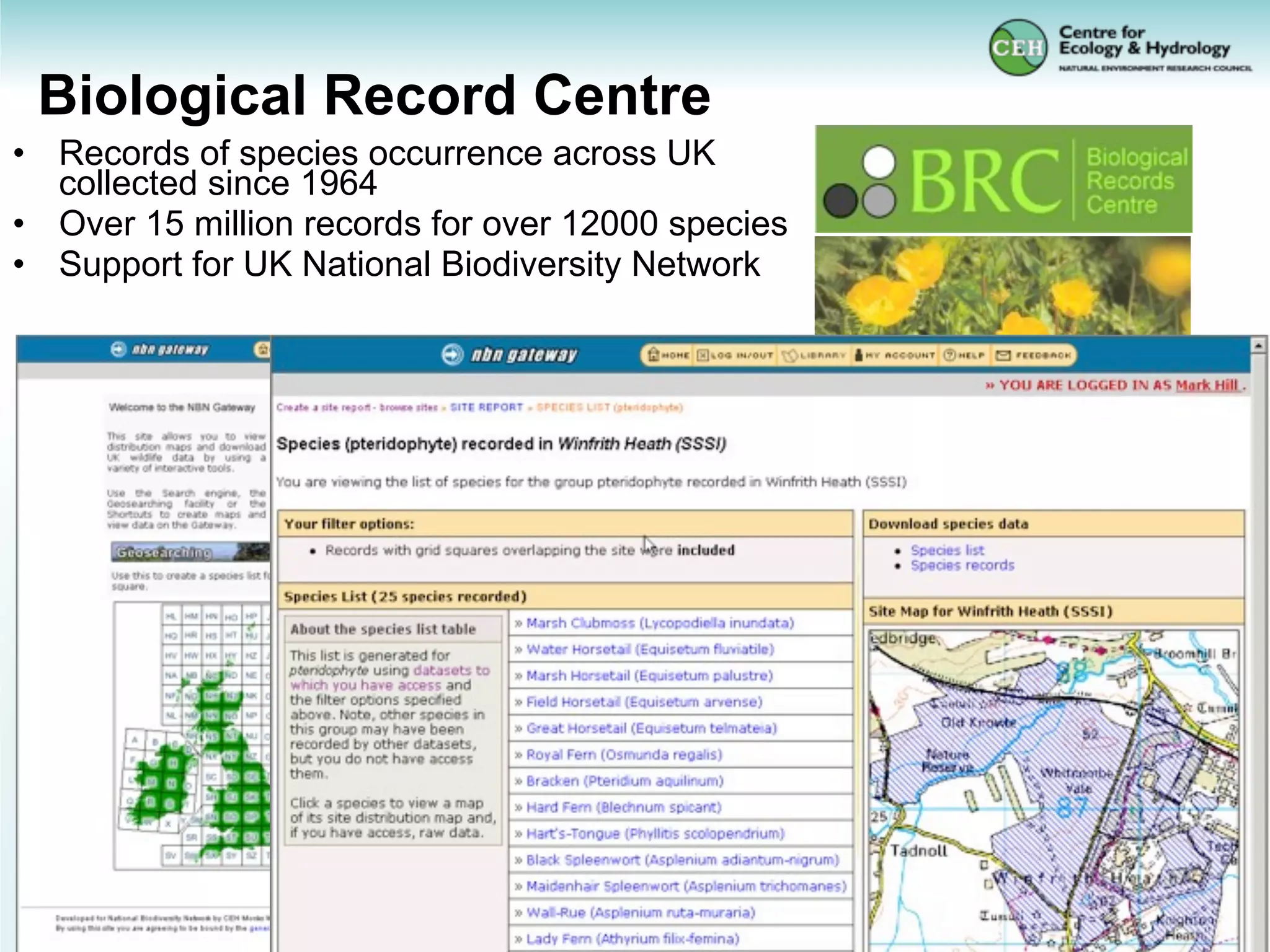Image resolution: width=1270 pixels, height=952 pixels.
Task: Open the Species list download link
Action: 947,550
